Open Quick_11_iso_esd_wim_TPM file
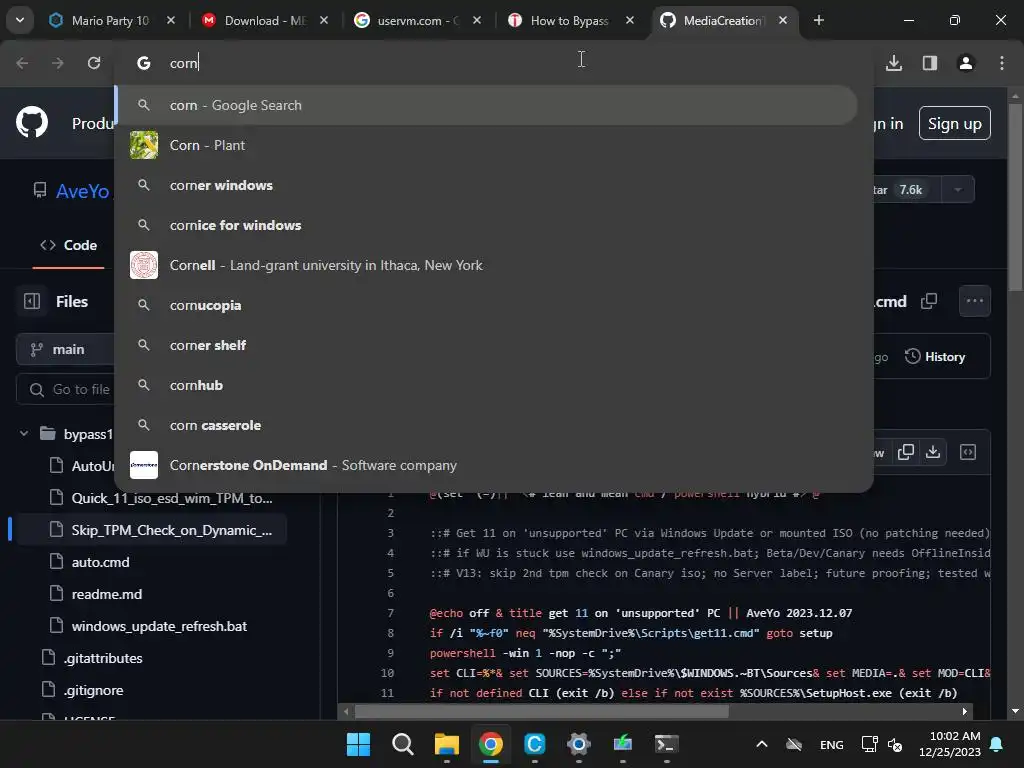1024x768 pixels. pyautogui.click(x=172, y=498)
